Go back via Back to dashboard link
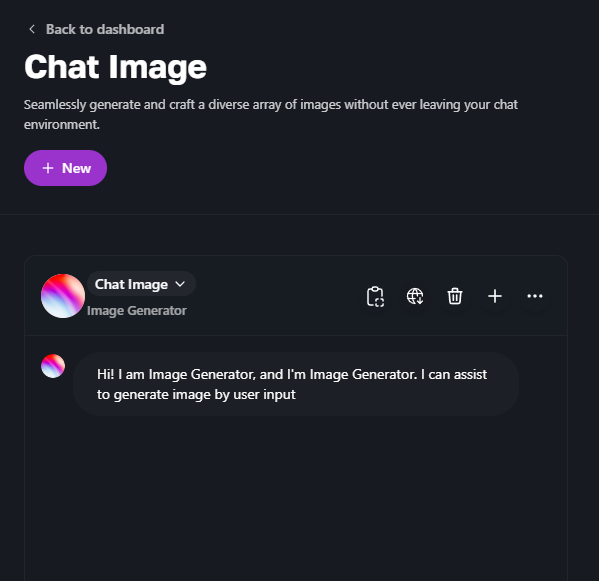 [96, 29]
